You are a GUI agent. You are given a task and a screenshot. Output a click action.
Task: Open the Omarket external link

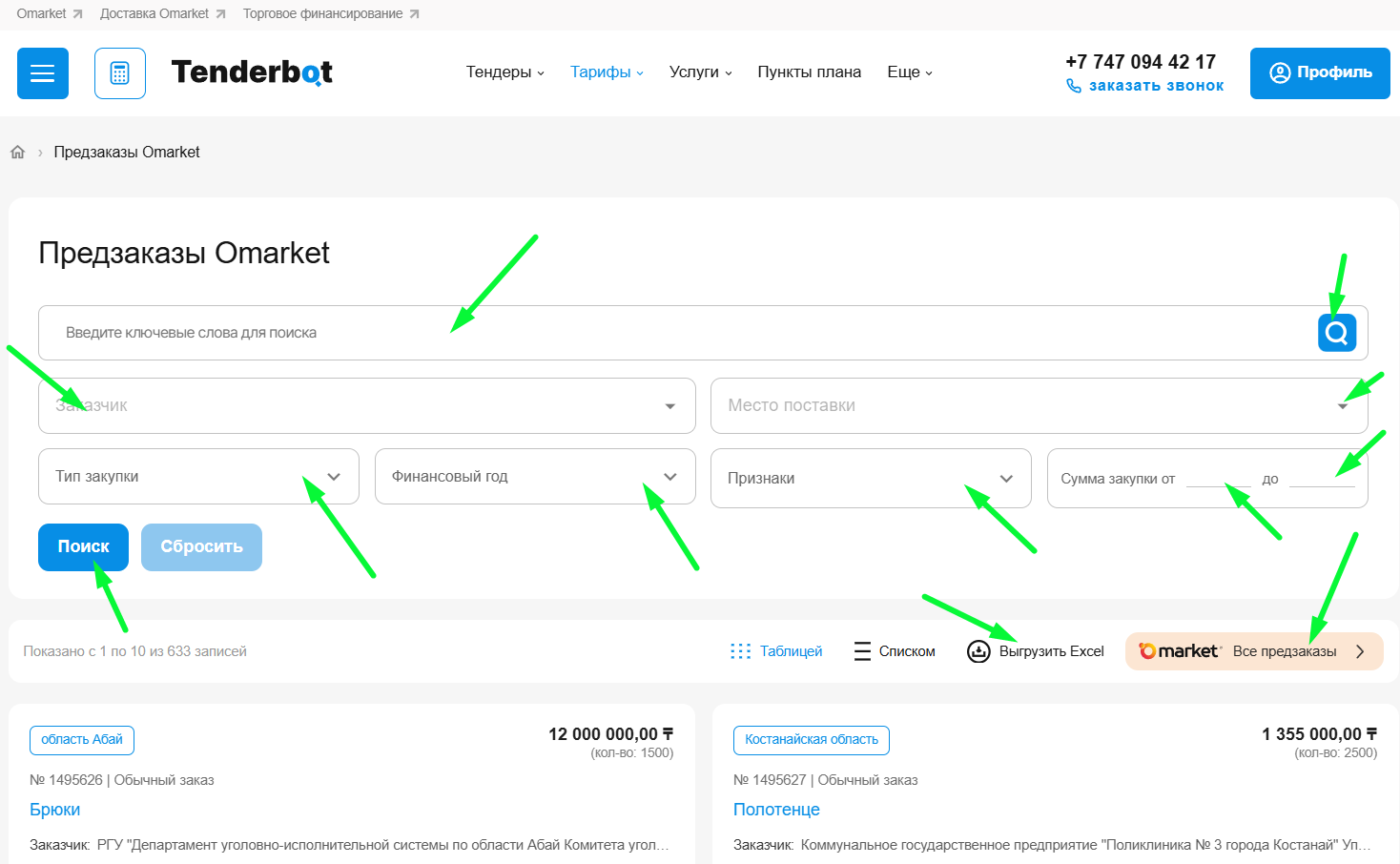click(x=50, y=13)
